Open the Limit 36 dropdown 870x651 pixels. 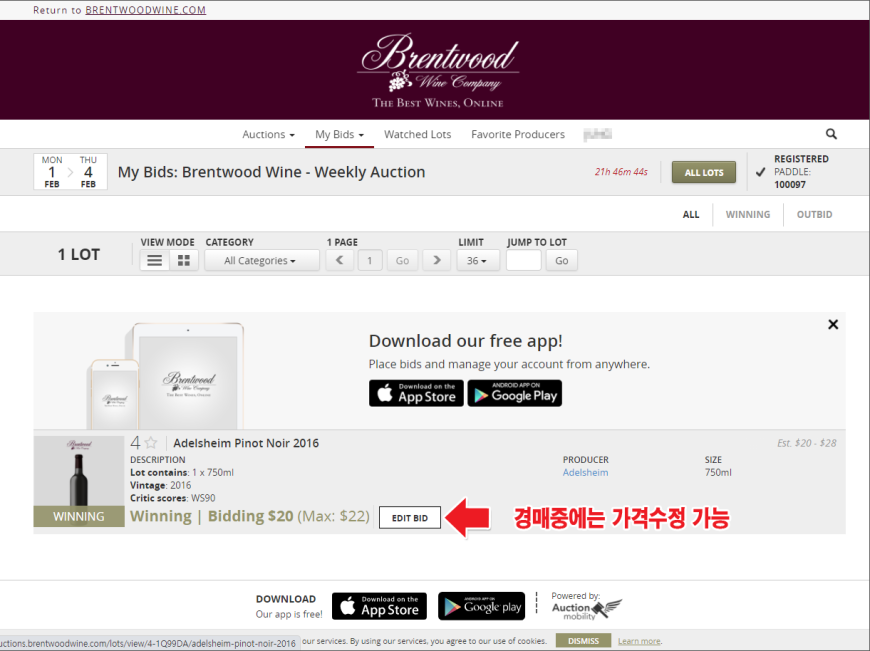[478, 260]
